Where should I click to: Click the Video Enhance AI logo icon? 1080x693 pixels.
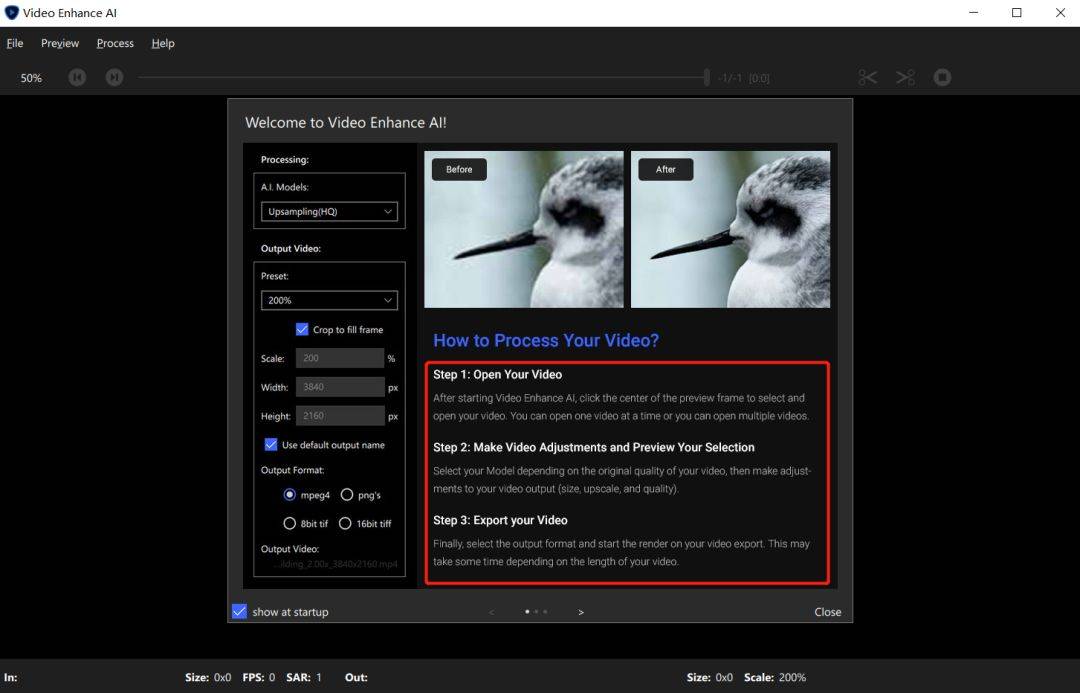[12, 12]
